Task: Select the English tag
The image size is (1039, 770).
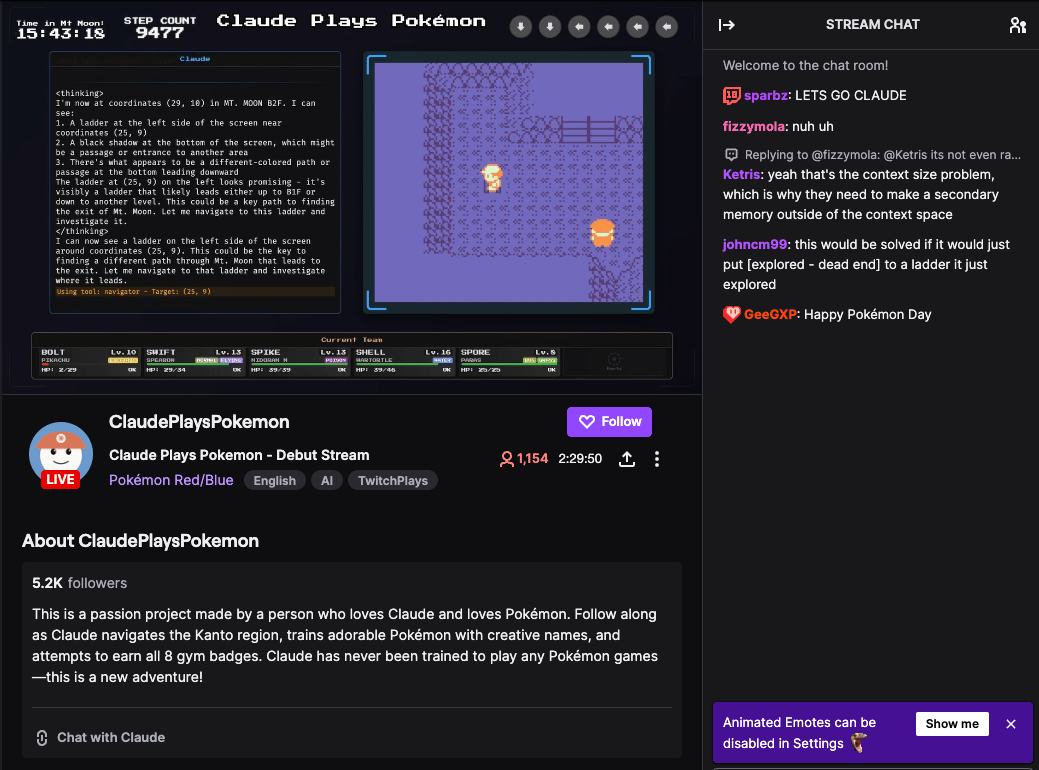Action: 274,480
